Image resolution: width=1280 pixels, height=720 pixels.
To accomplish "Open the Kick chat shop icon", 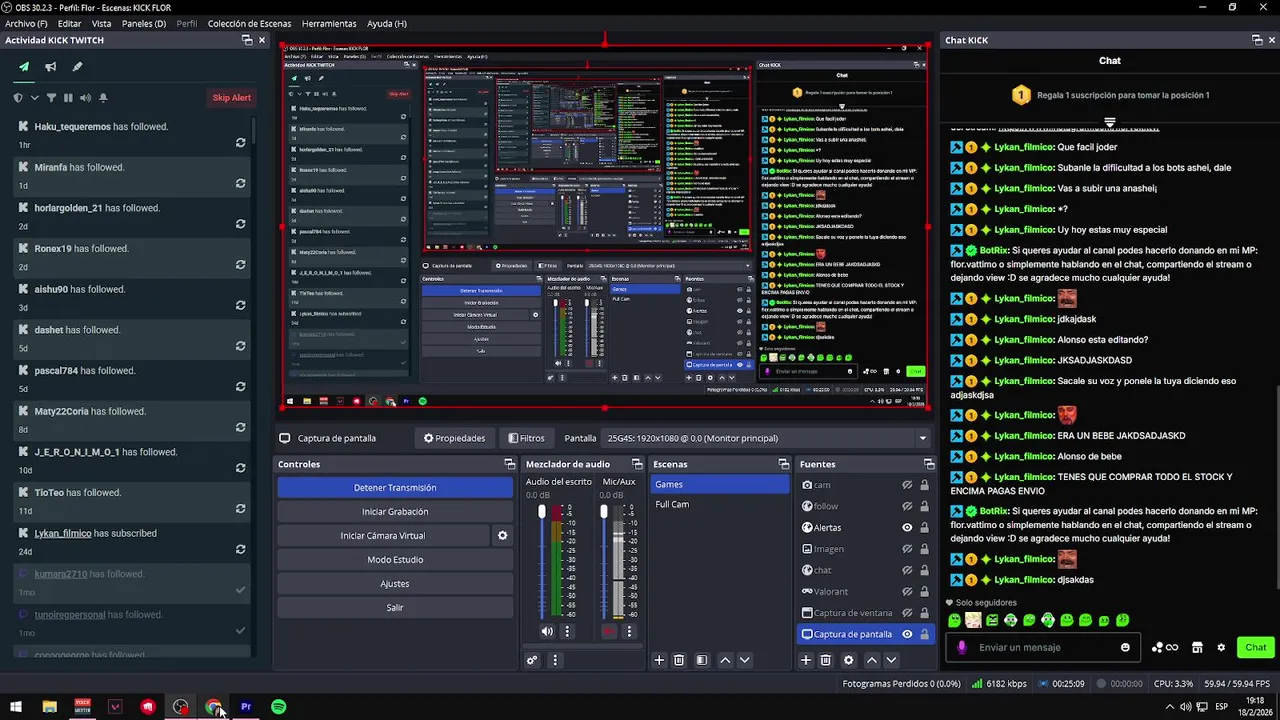I will click(x=1197, y=647).
